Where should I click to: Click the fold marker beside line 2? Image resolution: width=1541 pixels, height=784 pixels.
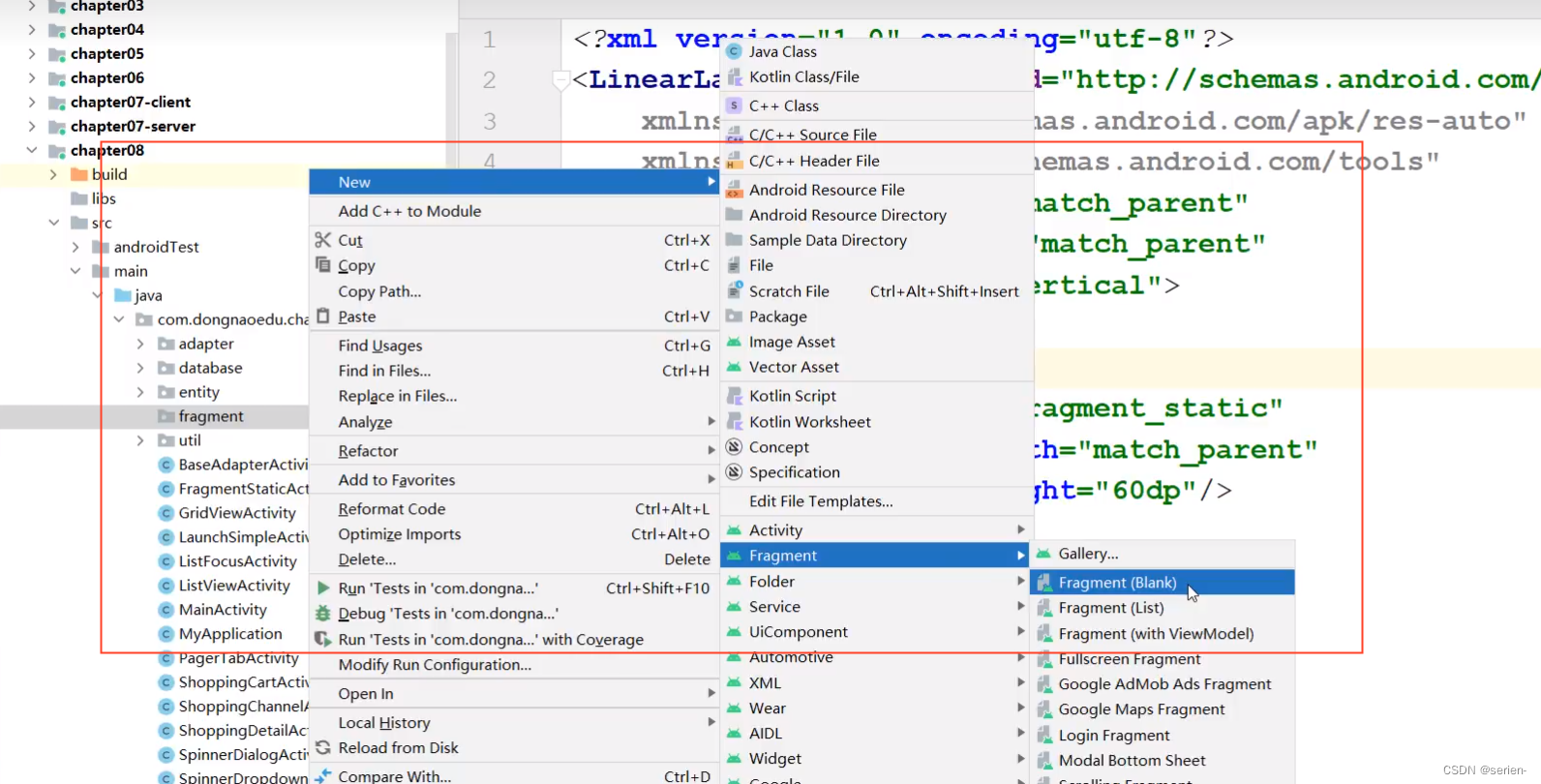[x=561, y=80]
